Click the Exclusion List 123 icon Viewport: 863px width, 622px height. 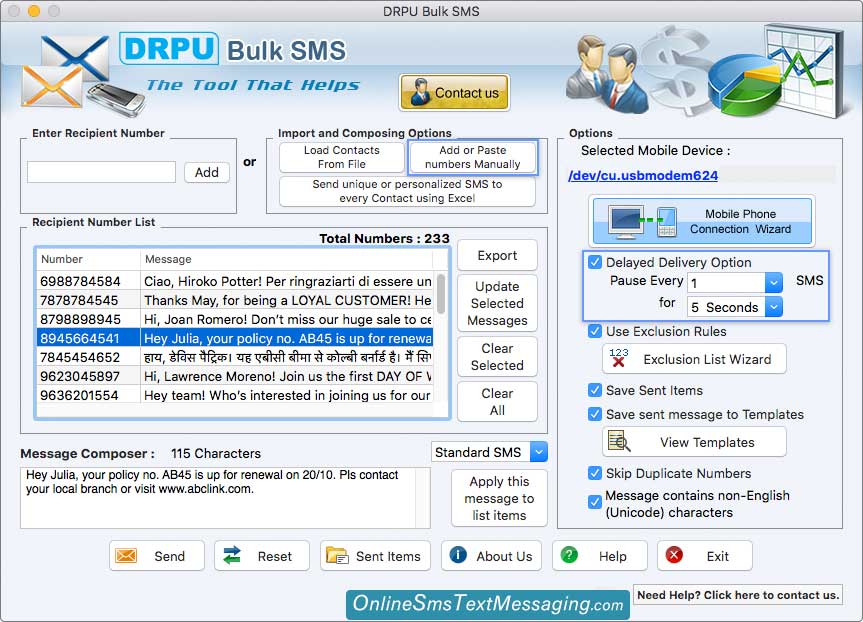(619, 358)
